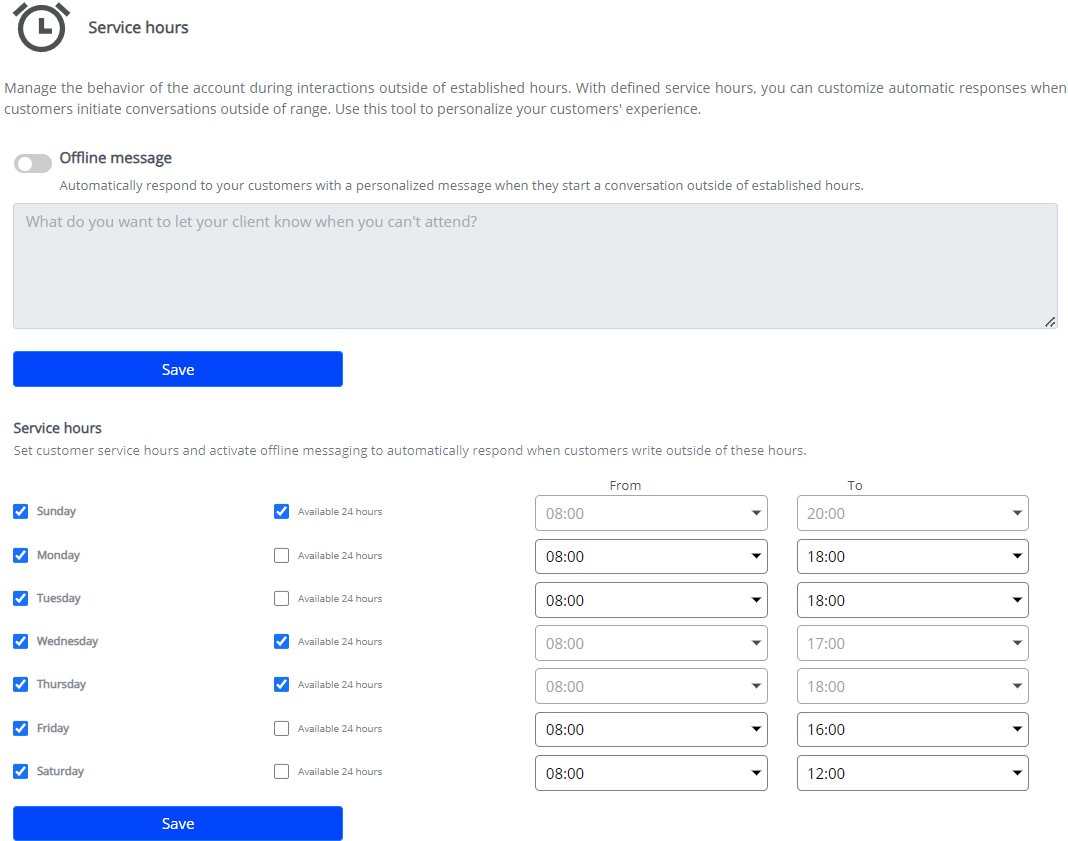The height and width of the screenshot is (841, 1068).
Task: Enable Available 24 hours for Friday
Action: (x=281, y=728)
